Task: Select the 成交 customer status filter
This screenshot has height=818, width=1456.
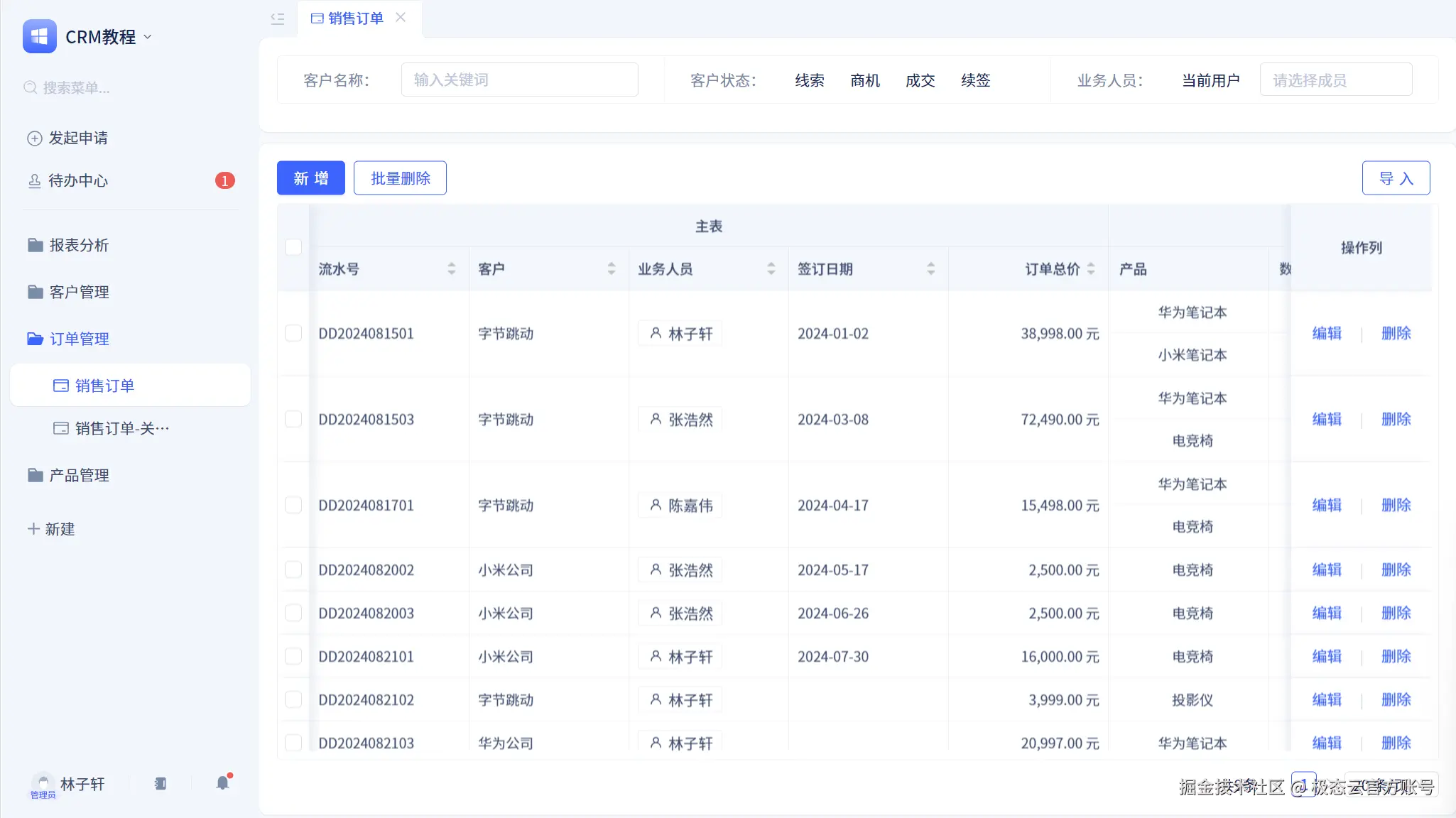Action: pos(920,80)
